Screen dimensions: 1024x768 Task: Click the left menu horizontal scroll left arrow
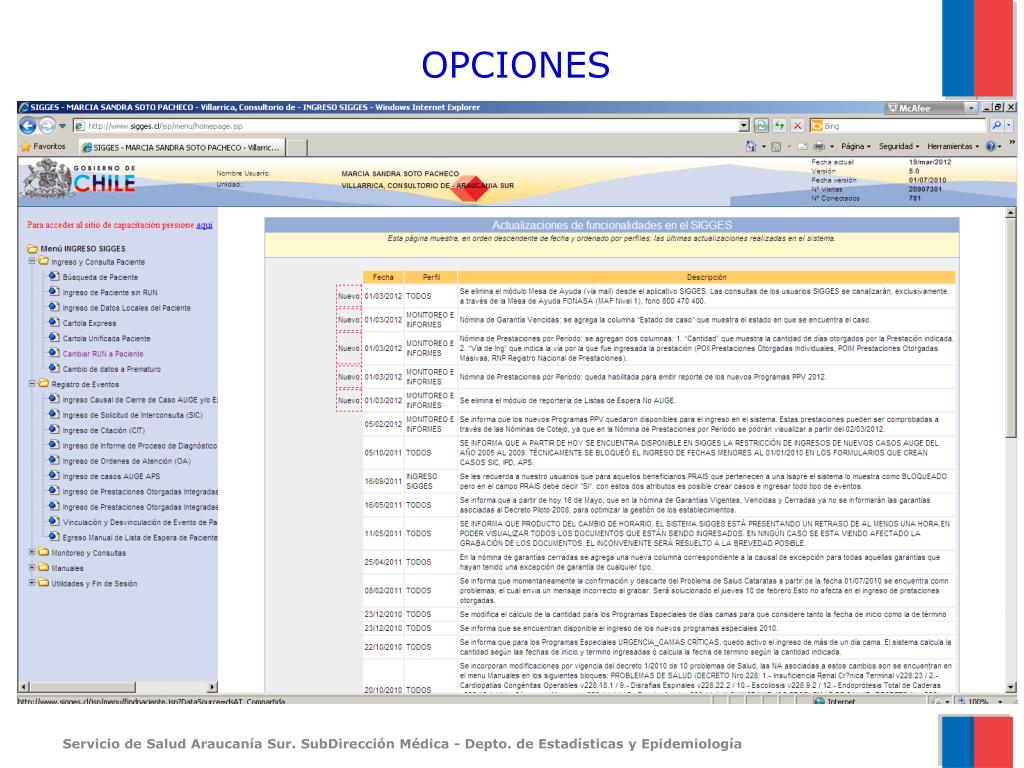coord(24,687)
